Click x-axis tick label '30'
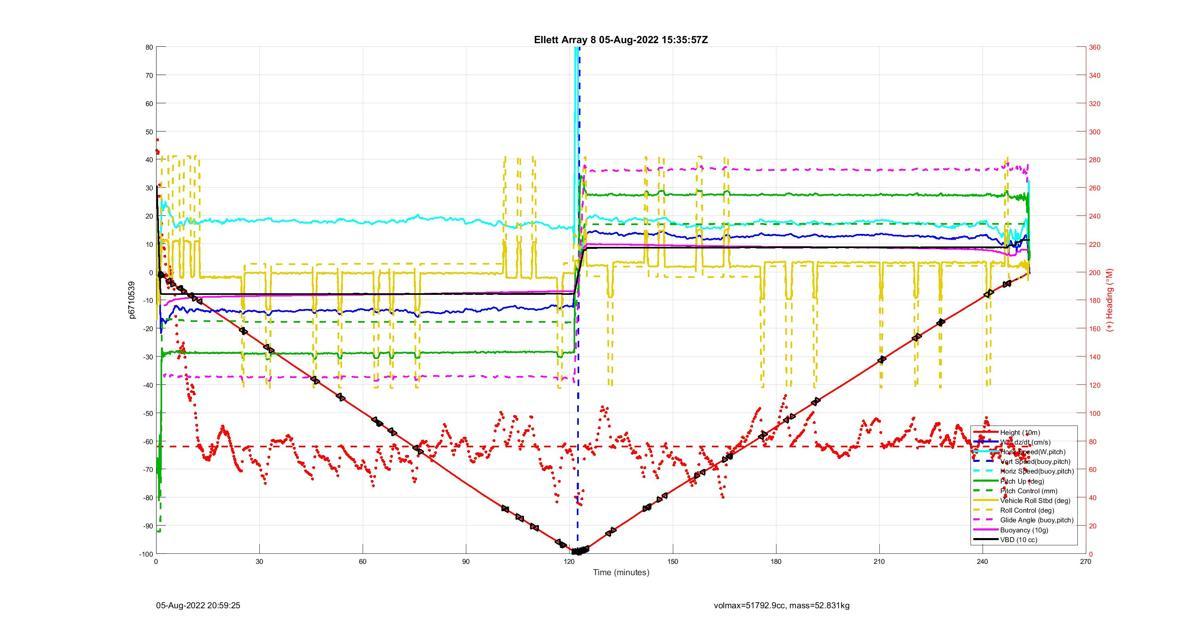The image size is (1200, 622). pos(259,562)
